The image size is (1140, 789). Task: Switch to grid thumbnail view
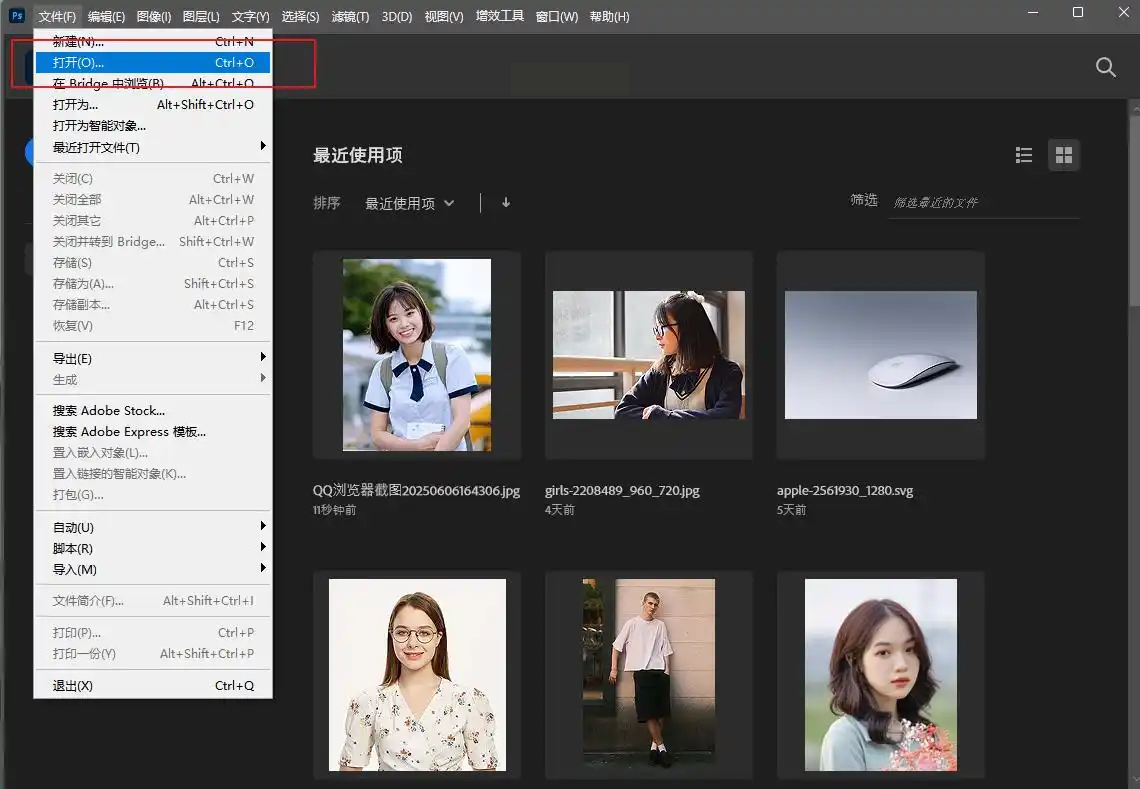click(x=1063, y=155)
